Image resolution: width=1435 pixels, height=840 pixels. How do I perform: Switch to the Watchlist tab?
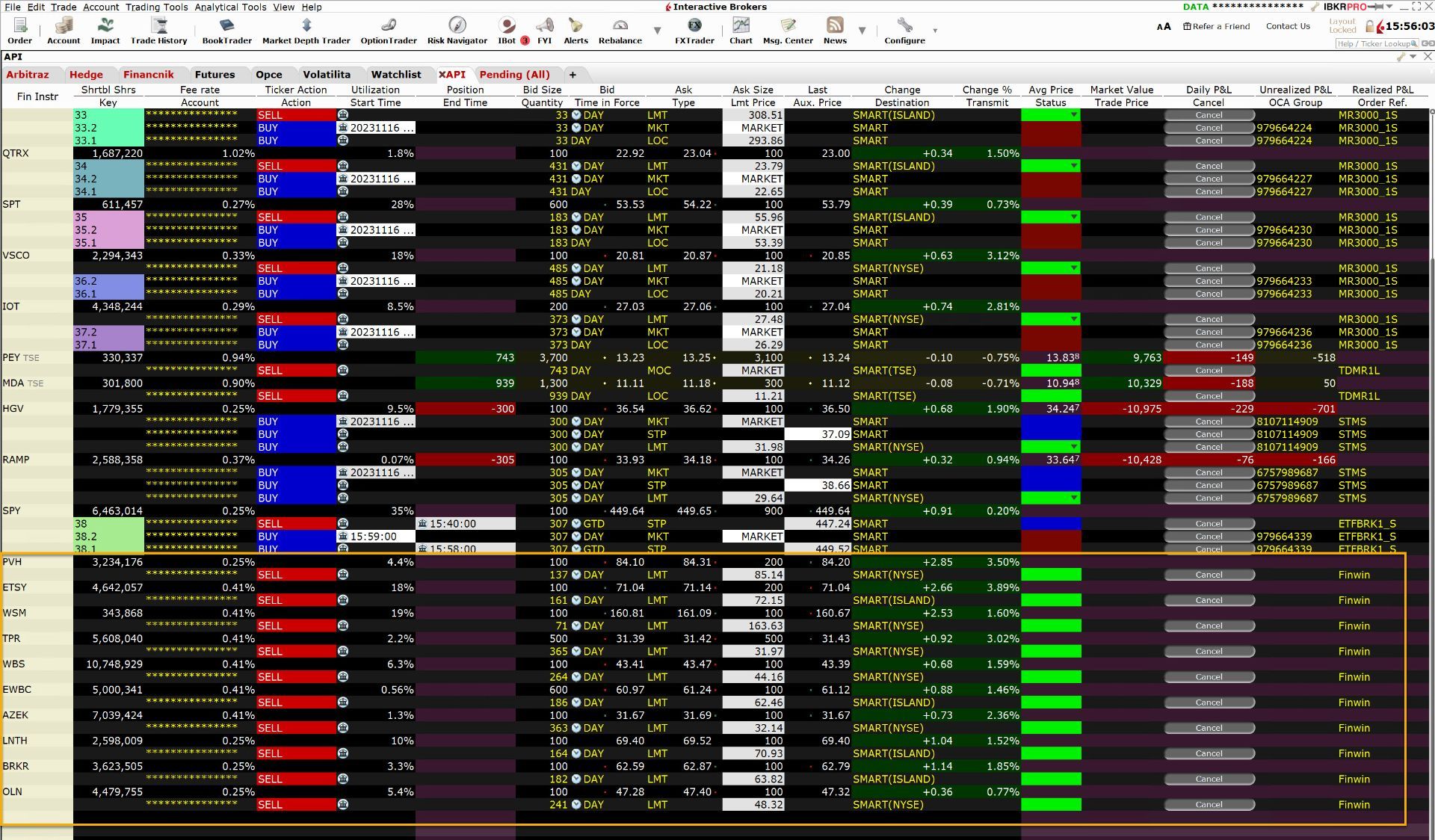[x=396, y=74]
